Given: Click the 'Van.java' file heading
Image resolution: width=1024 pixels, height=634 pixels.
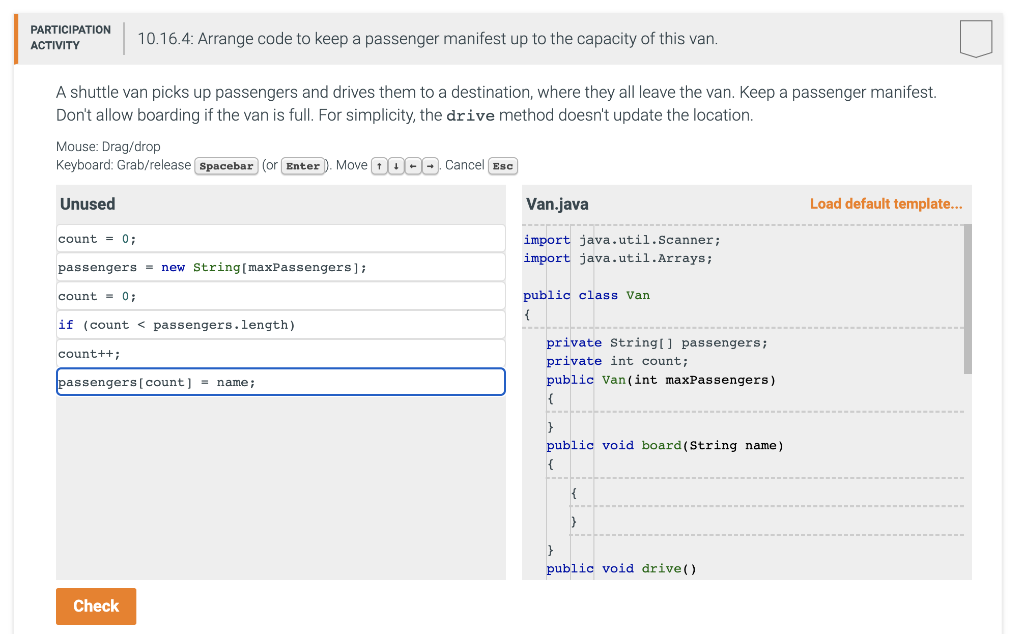Looking at the screenshot, I should click(x=557, y=204).
